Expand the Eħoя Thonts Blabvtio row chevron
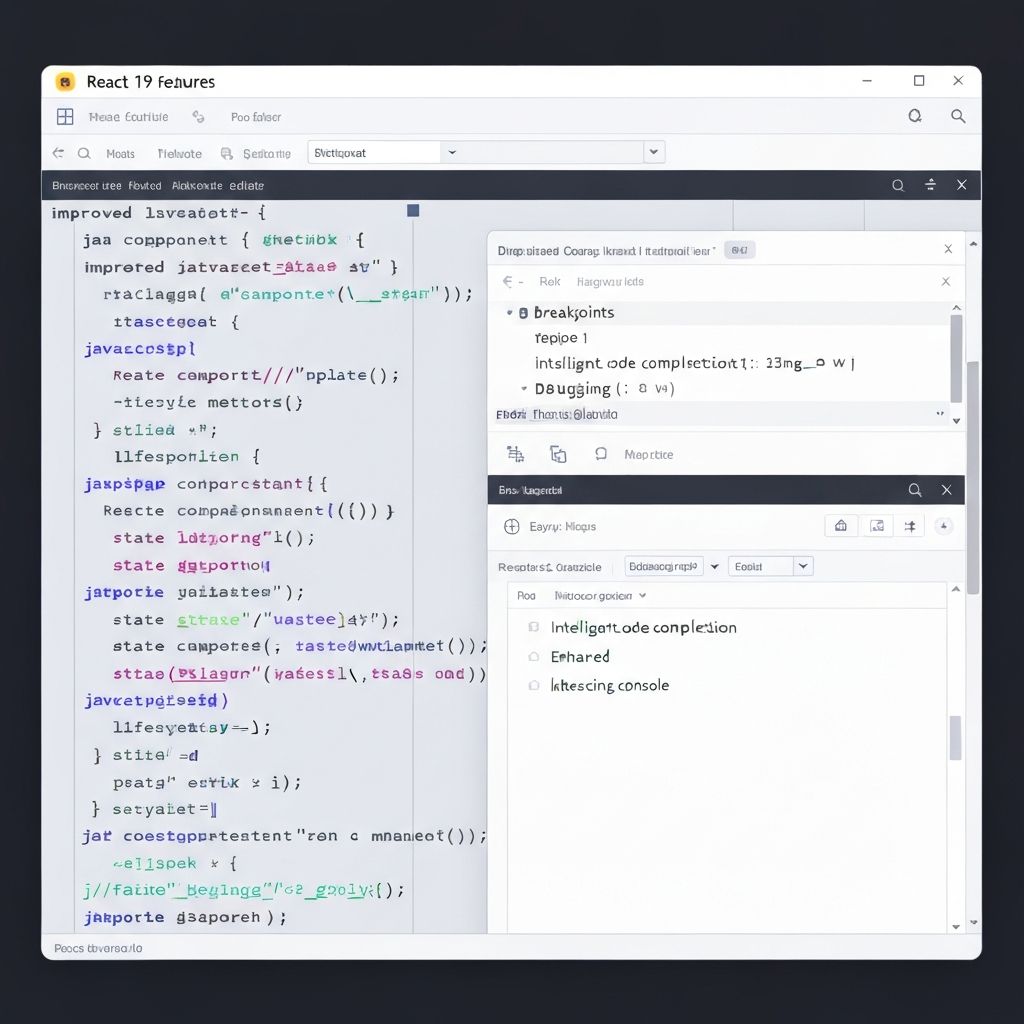Image resolution: width=1024 pixels, height=1024 pixels. (x=940, y=414)
